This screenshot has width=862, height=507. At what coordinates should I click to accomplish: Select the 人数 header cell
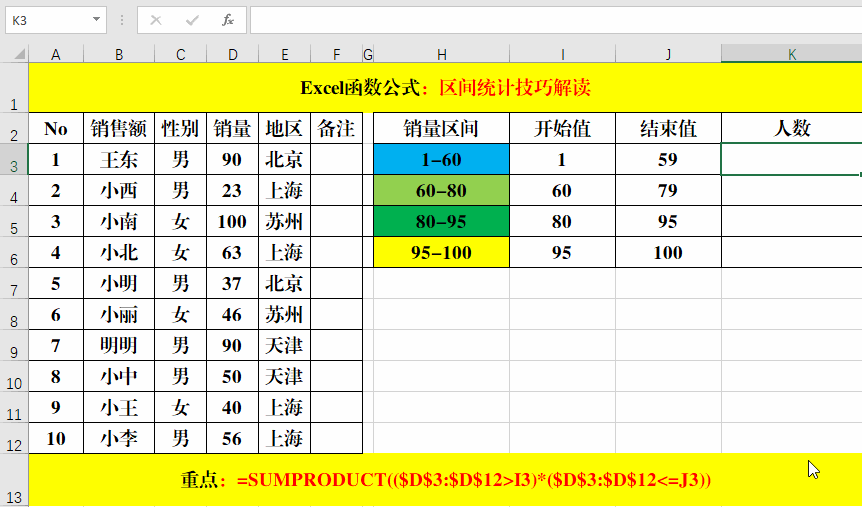coord(791,128)
